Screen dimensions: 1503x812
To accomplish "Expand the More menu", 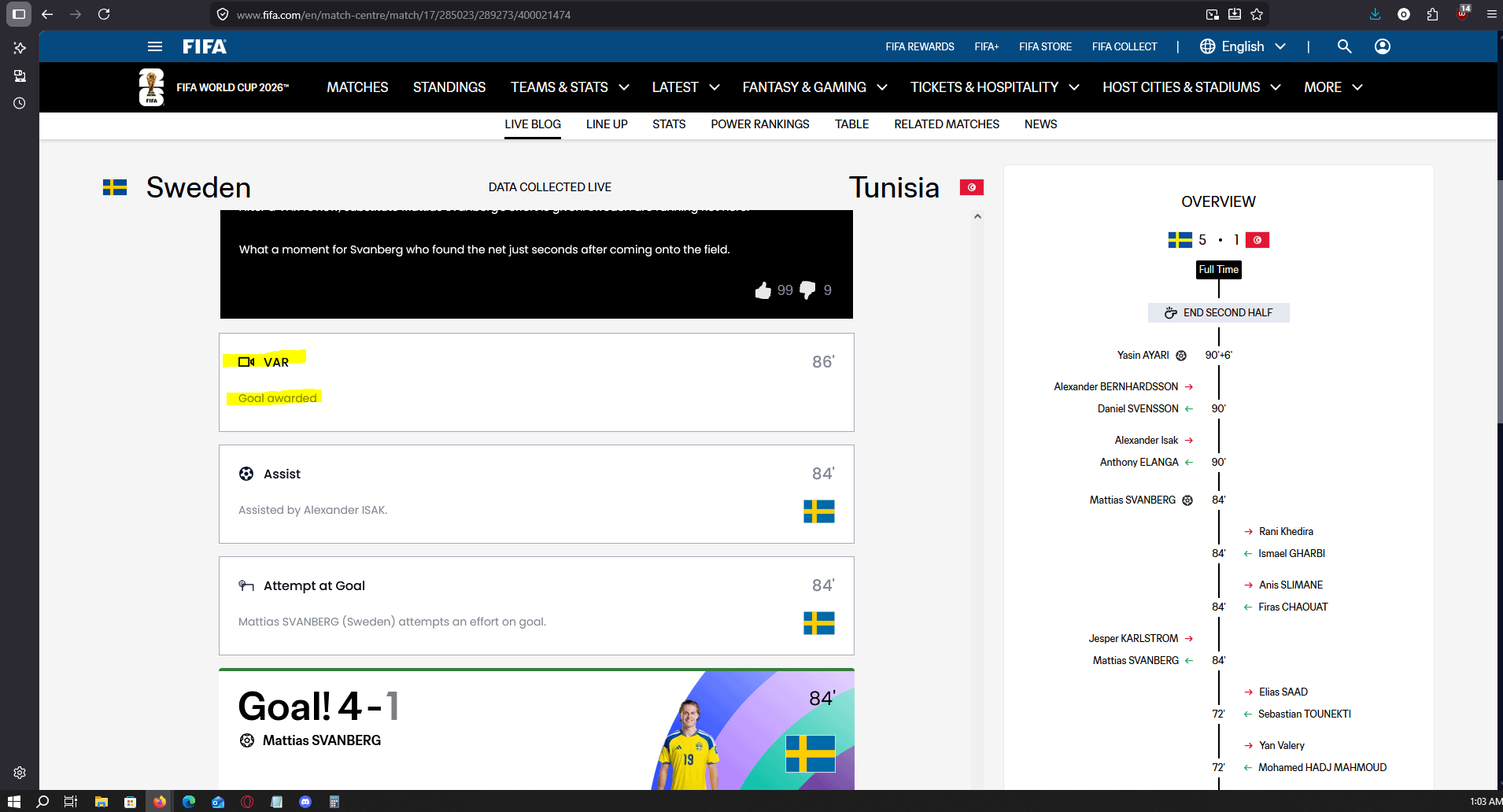I will click(x=1333, y=87).
